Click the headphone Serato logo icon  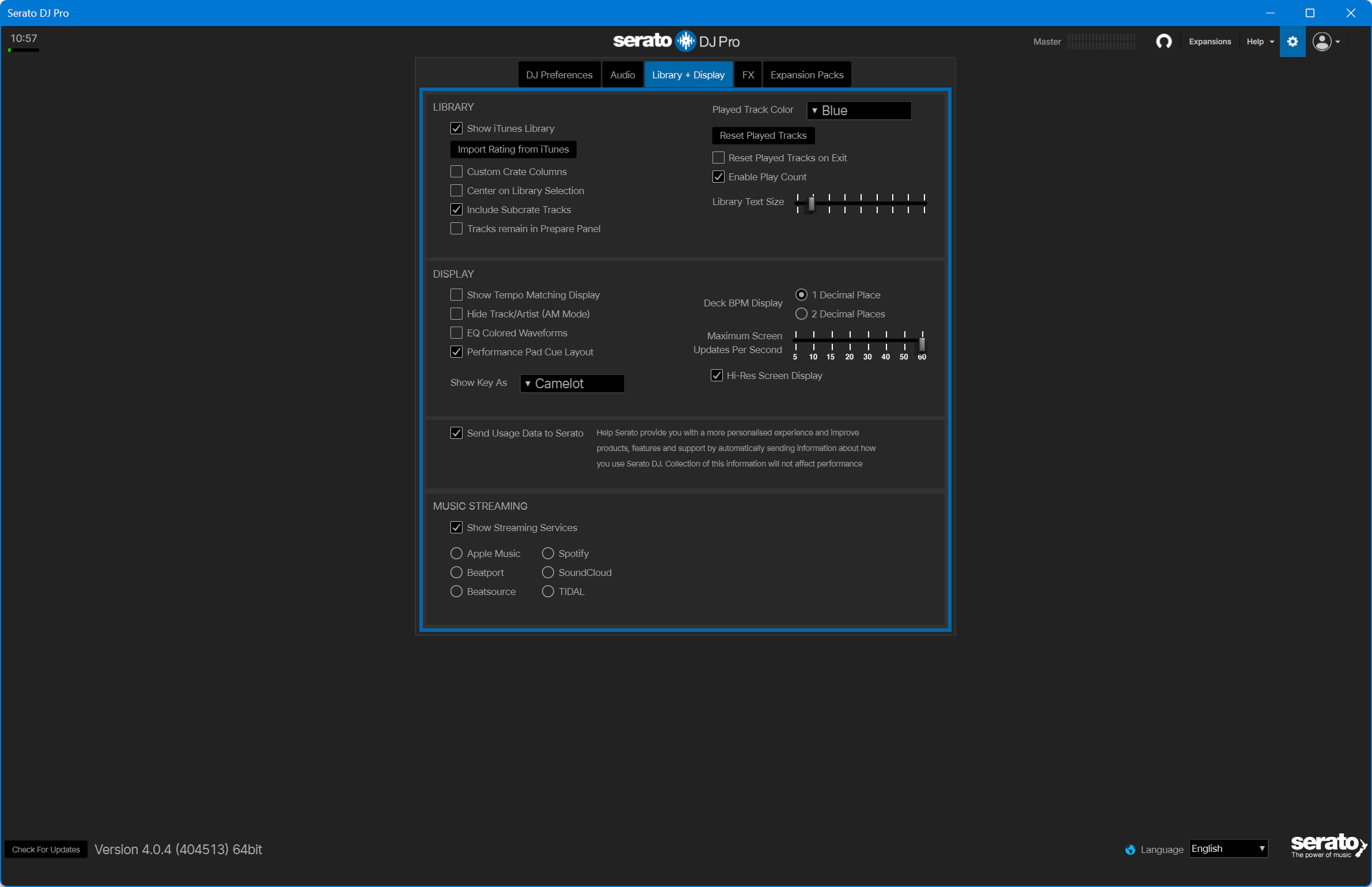1163,41
